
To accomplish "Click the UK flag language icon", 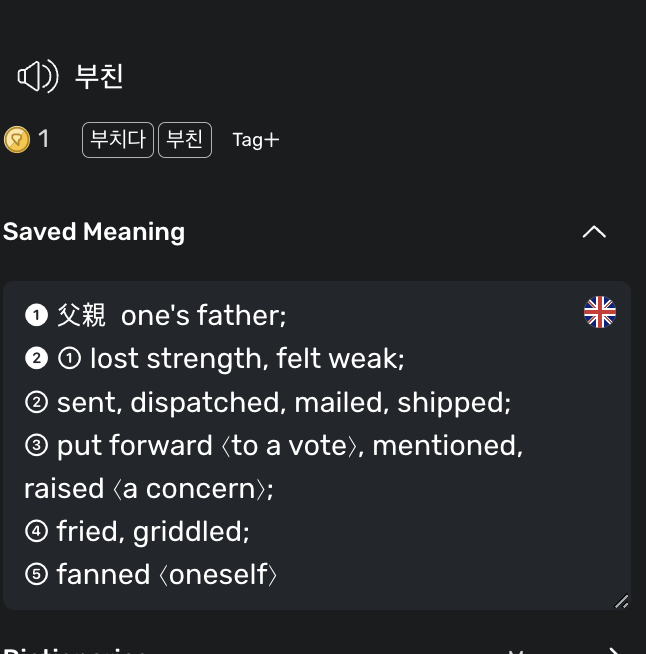I will (x=600, y=312).
